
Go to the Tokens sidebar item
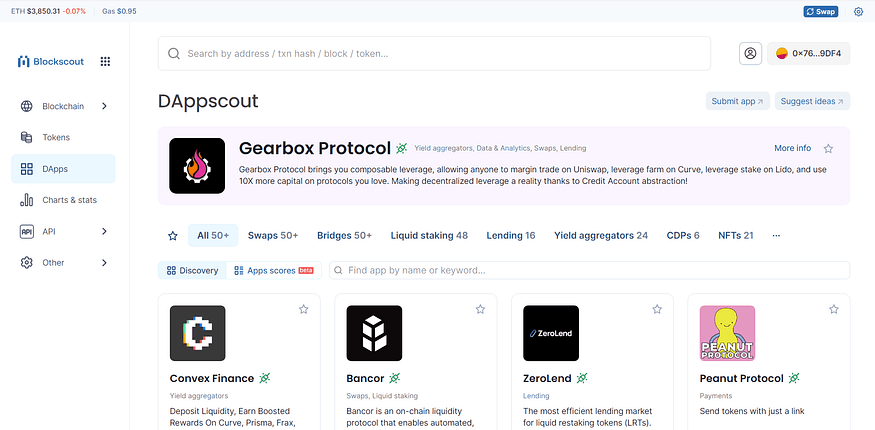click(x=63, y=137)
